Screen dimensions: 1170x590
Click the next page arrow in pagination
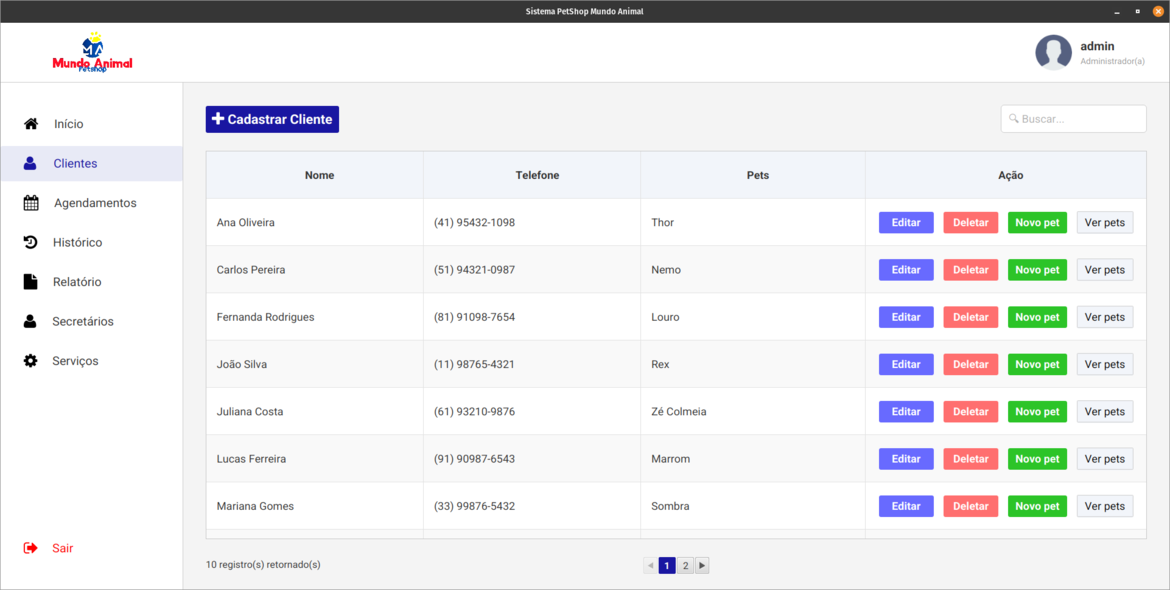point(702,566)
